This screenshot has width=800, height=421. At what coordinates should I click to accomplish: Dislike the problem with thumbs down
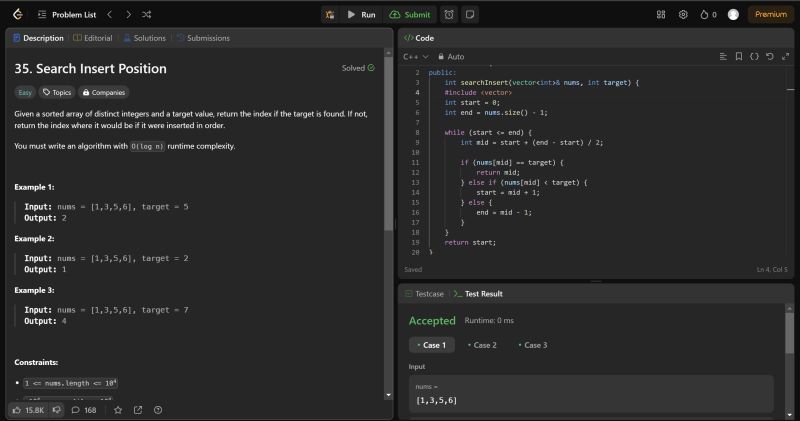click(x=57, y=410)
